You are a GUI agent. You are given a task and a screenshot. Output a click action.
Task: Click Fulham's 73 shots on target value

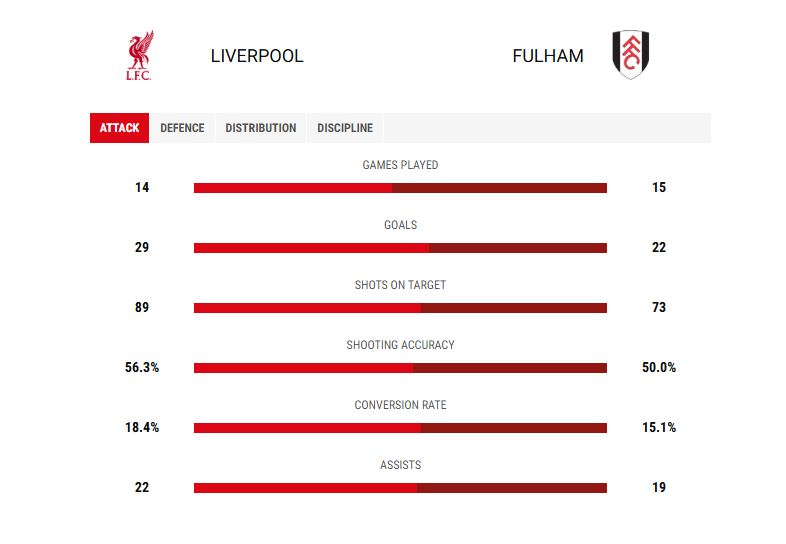pyautogui.click(x=659, y=307)
